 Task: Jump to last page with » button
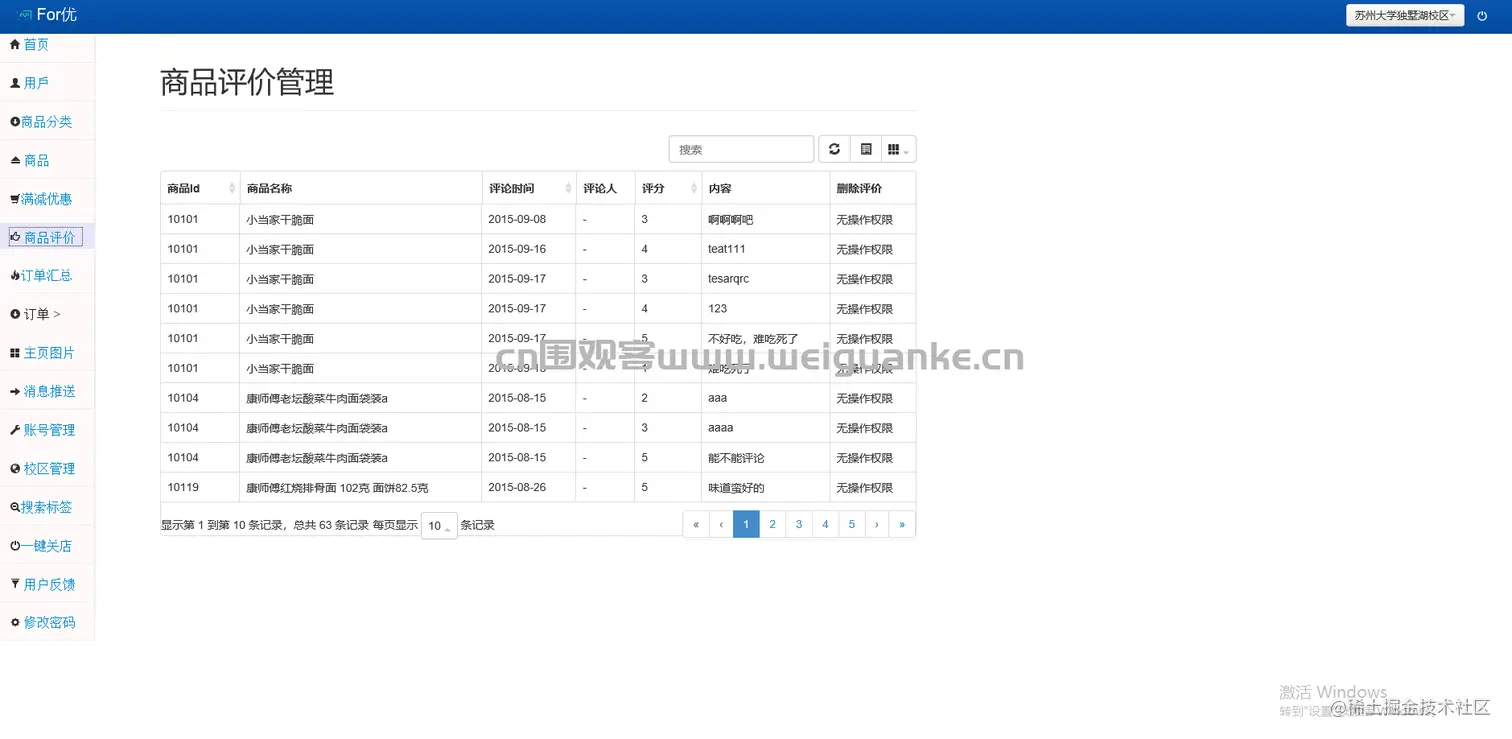coord(902,524)
